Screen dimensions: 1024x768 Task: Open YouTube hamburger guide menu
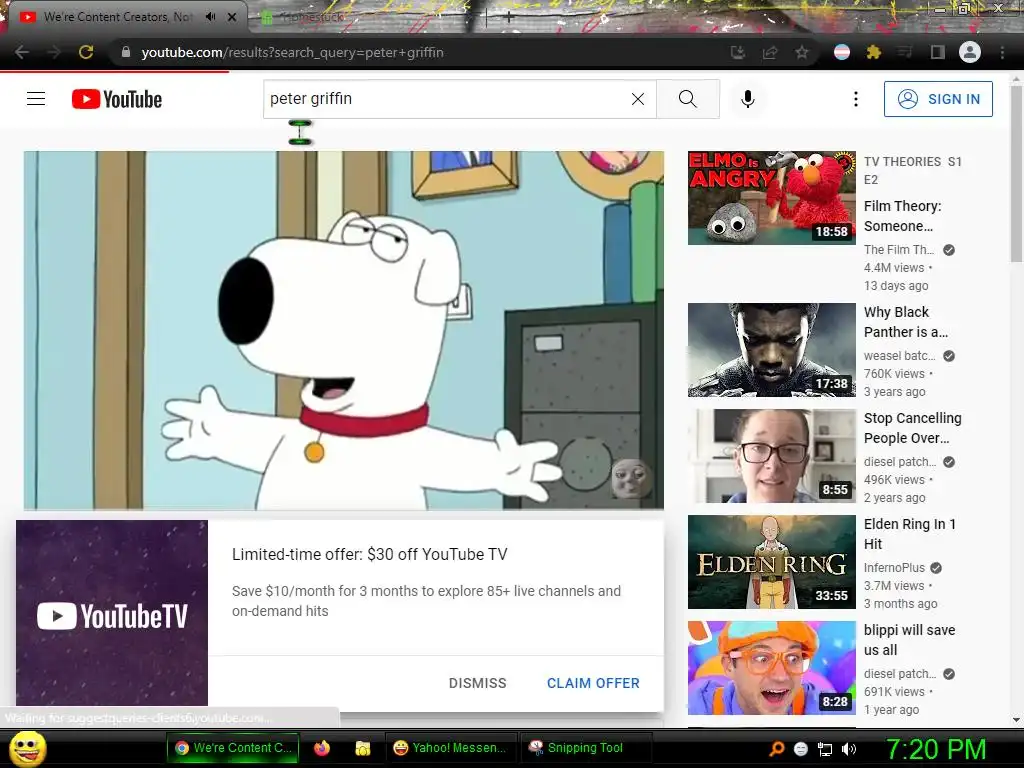pyautogui.click(x=36, y=99)
